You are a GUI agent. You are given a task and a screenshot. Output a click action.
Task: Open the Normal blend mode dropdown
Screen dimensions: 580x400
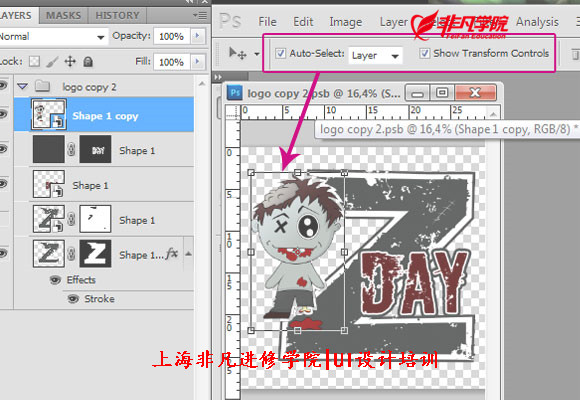point(53,37)
